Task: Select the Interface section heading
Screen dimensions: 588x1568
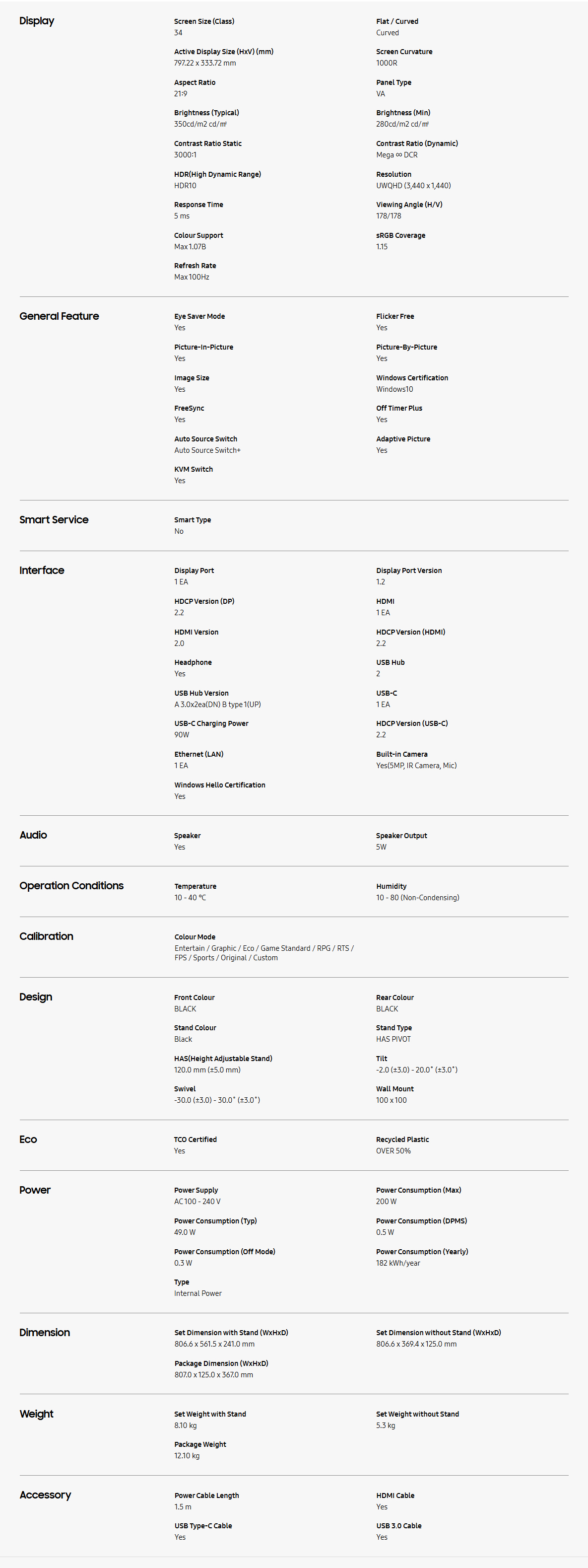Action: [41, 570]
